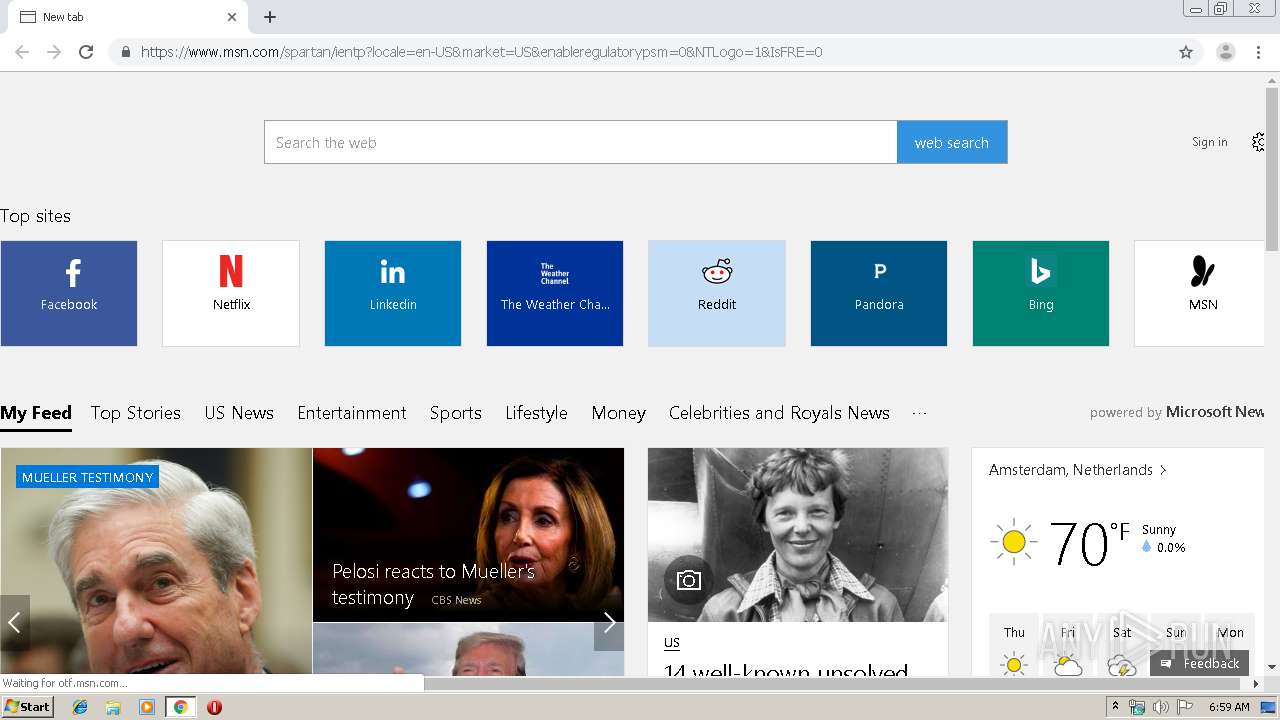The image size is (1280, 720).
Task: Bookmark this page with the star icon
Action: (x=1186, y=52)
